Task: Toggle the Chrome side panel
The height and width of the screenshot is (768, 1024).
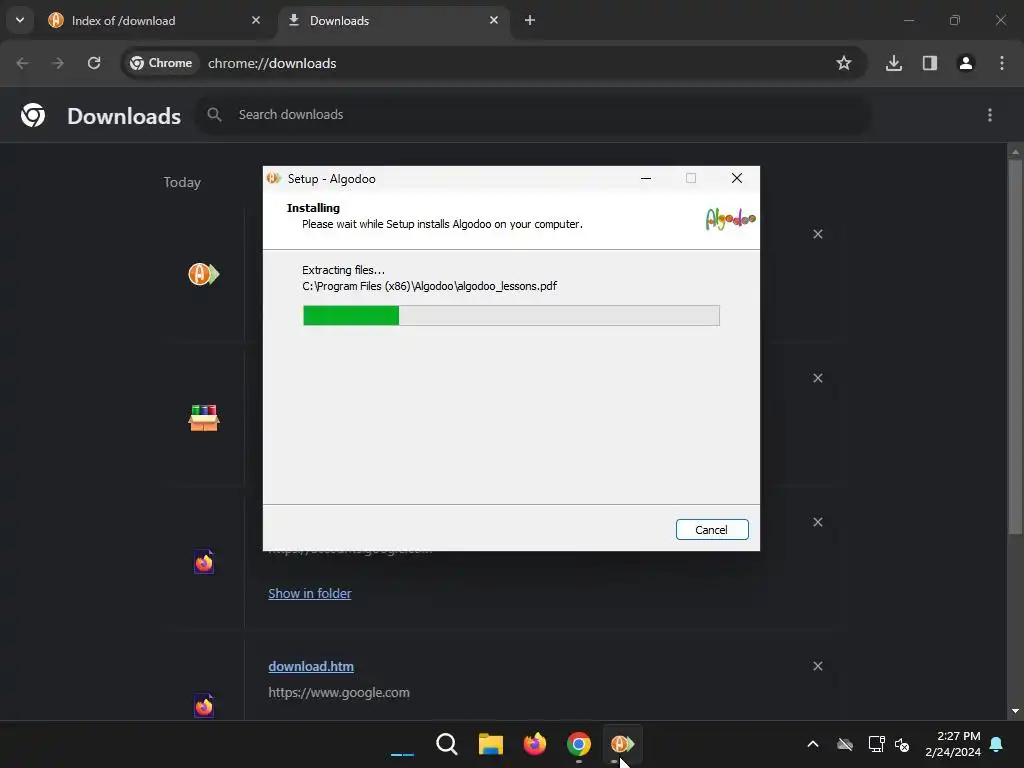Action: pos(930,63)
